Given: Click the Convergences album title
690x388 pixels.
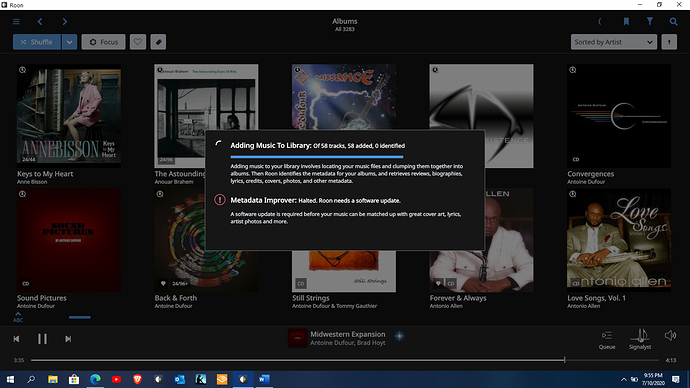Looking at the screenshot, I should [590, 174].
